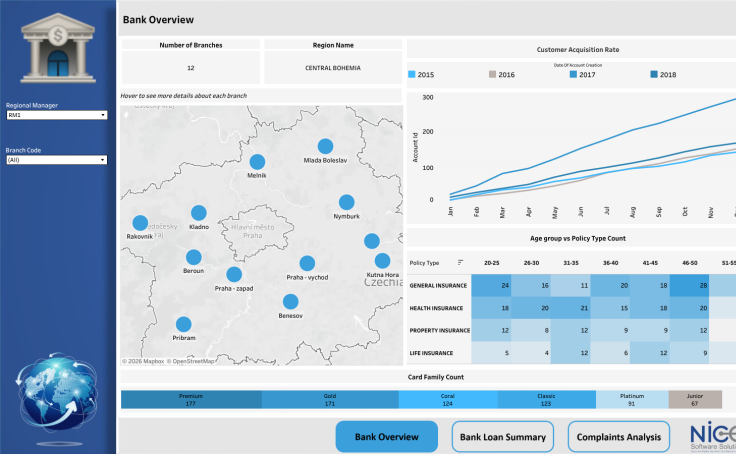Click General Insurance 20-25 heatmap cell
The image size is (736, 454).
(491, 286)
